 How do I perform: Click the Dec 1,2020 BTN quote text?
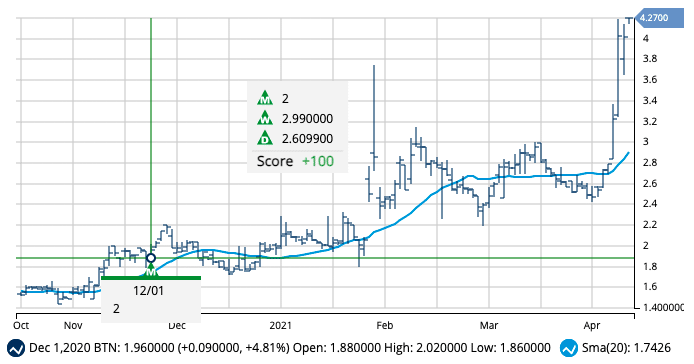[290, 348]
